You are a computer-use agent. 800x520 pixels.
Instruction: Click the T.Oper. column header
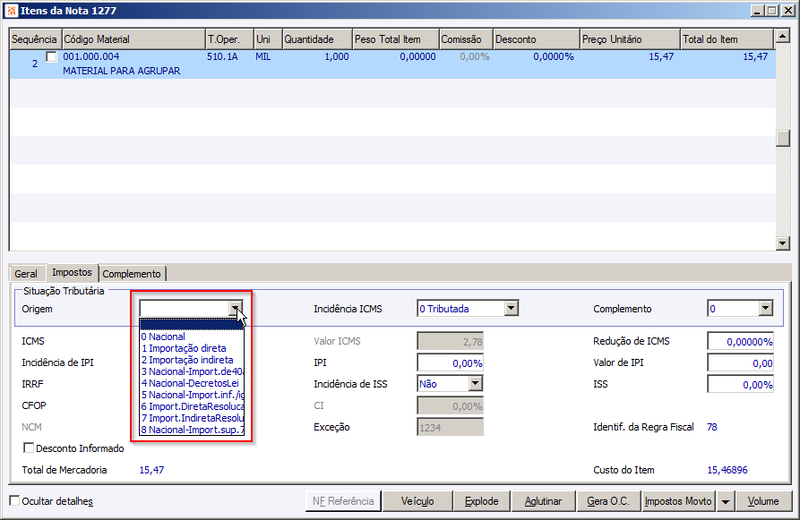[229, 39]
